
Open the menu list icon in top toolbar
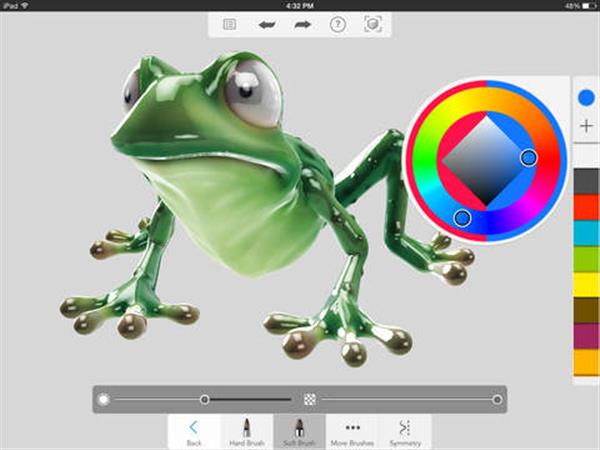[x=230, y=24]
